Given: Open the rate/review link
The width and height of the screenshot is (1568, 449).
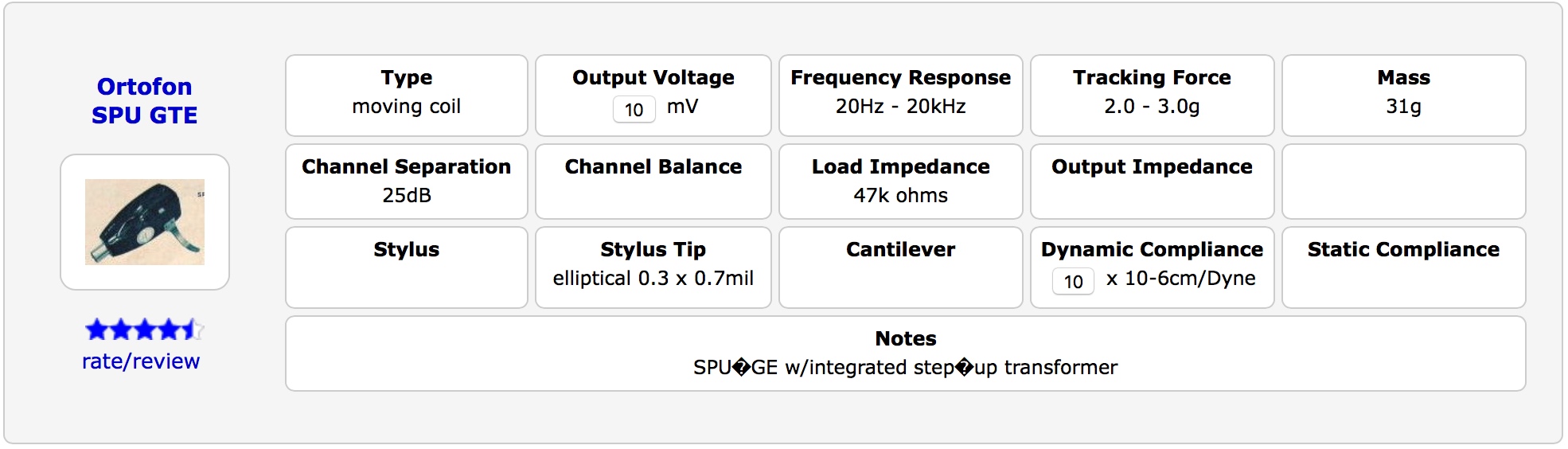Looking at the screenshot, I should [141, 361].
